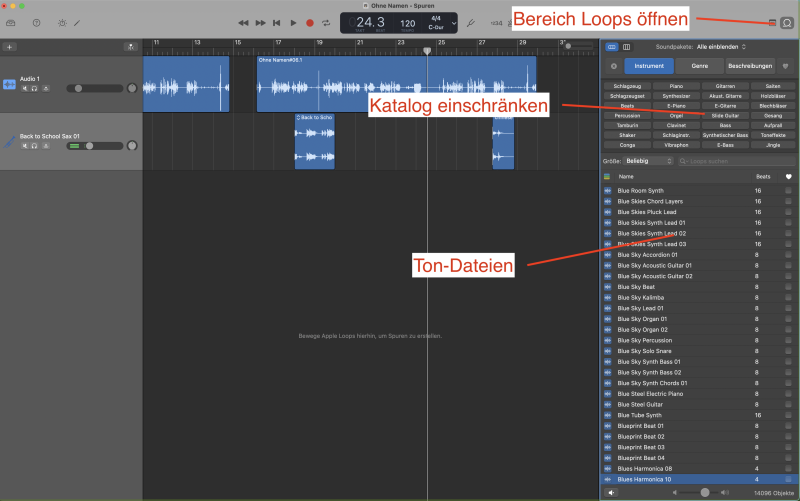Click the 4/4 C-Dur signature and key display
The height and width of the screenshot is (501, 800).
pyautogui.click(x=436, y=23)
